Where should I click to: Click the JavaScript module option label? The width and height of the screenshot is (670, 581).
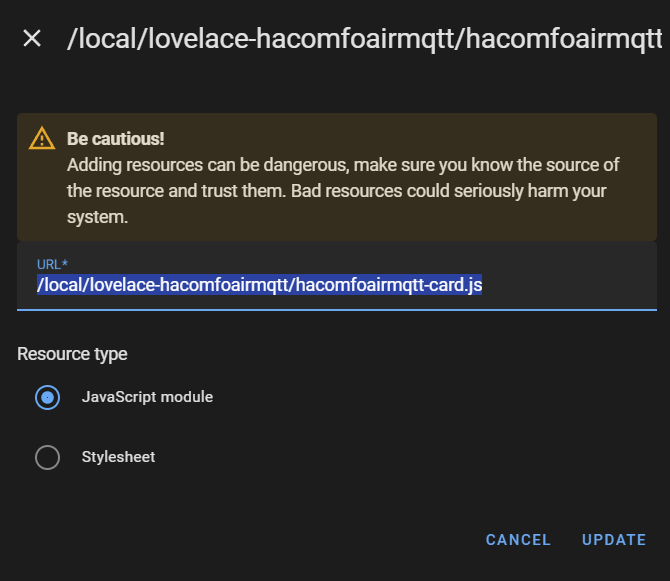point(147,397)
